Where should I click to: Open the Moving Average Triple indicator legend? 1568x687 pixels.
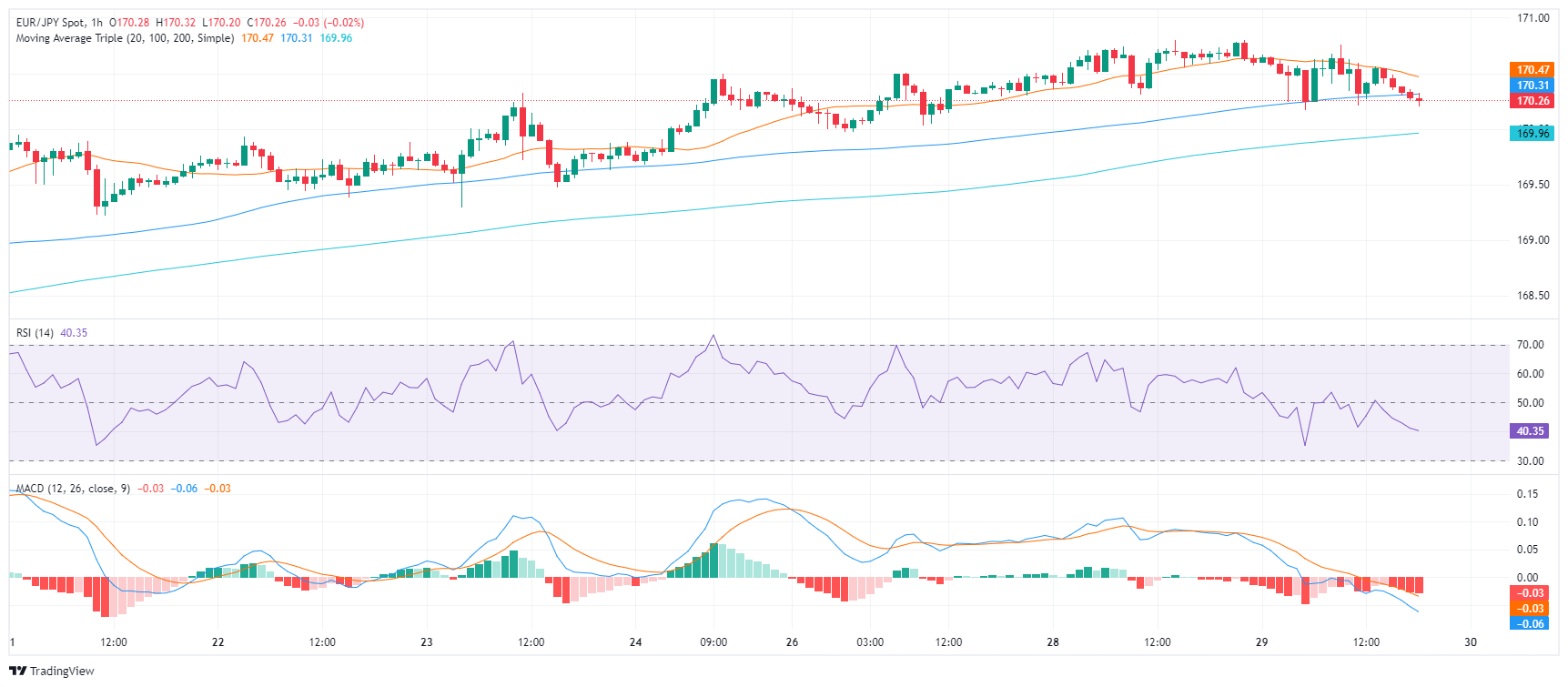[125, 38]
